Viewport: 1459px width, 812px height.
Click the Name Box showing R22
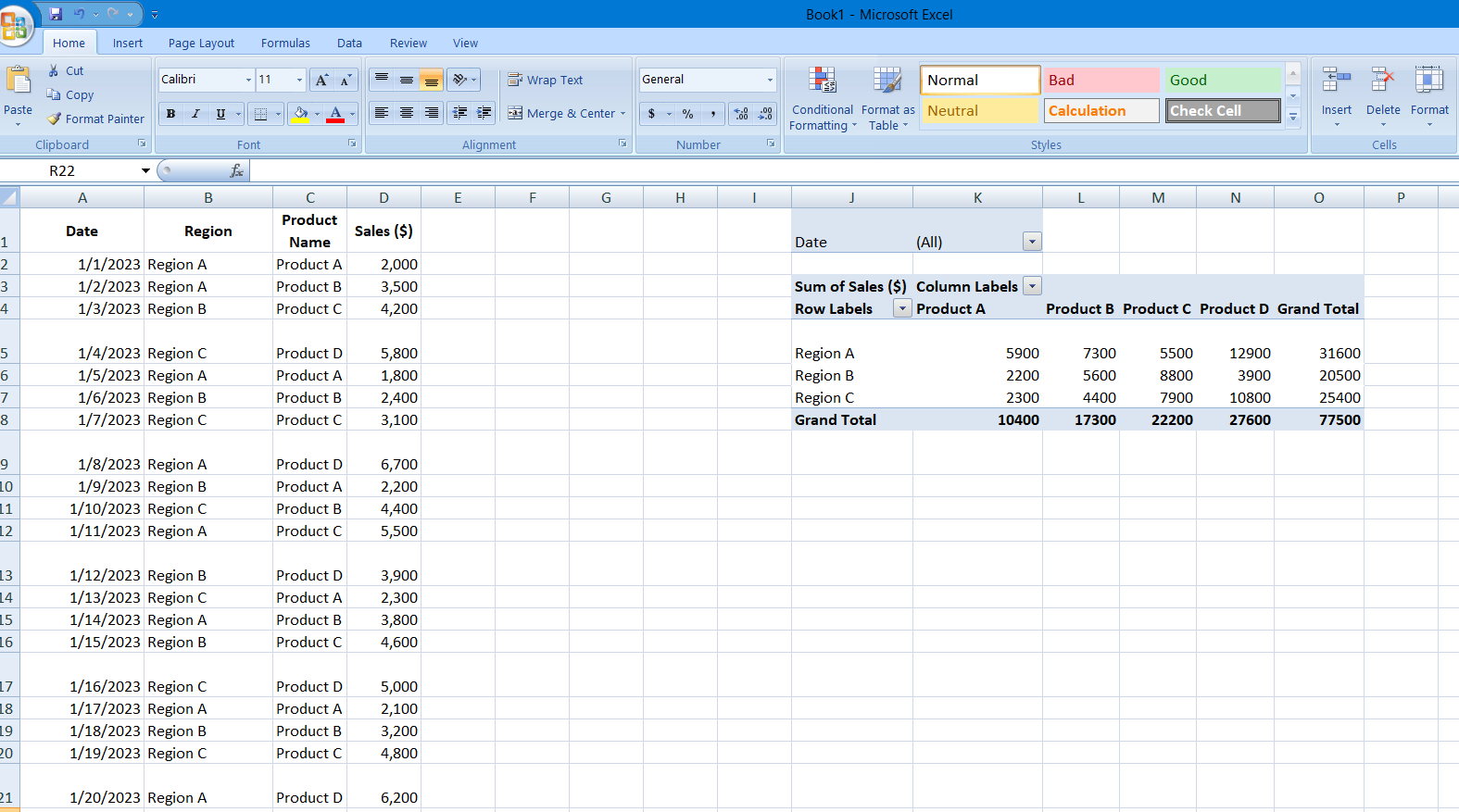pos(69,170)
